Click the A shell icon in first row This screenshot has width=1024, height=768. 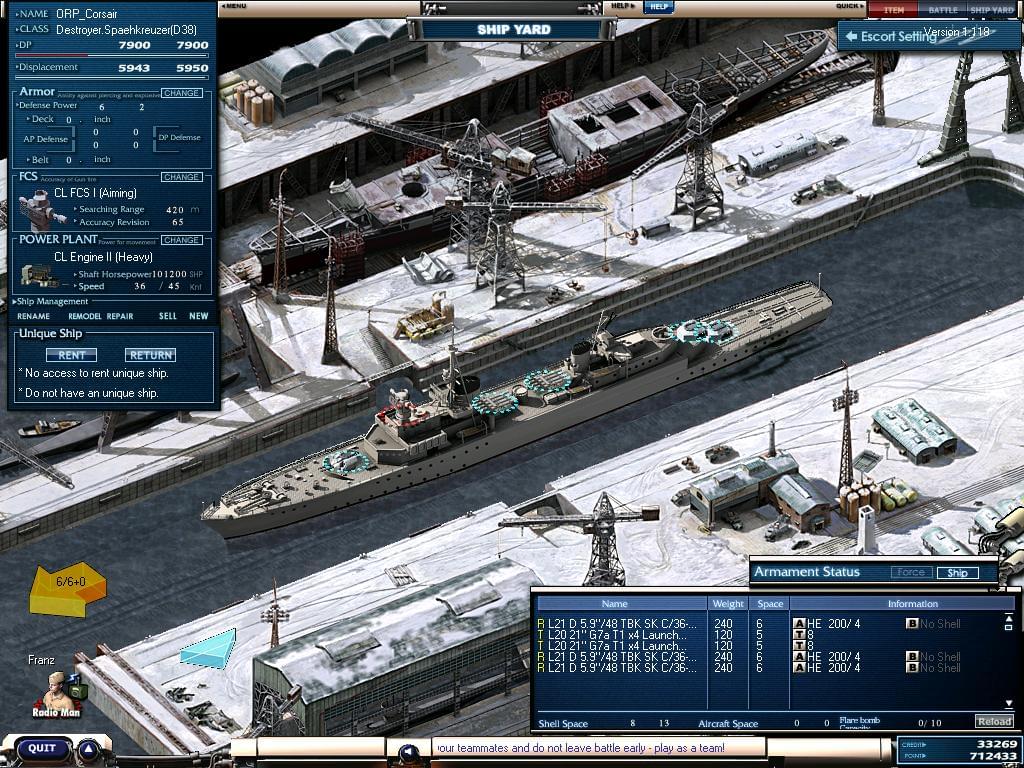pyautogui.click(x=799, y=624)
